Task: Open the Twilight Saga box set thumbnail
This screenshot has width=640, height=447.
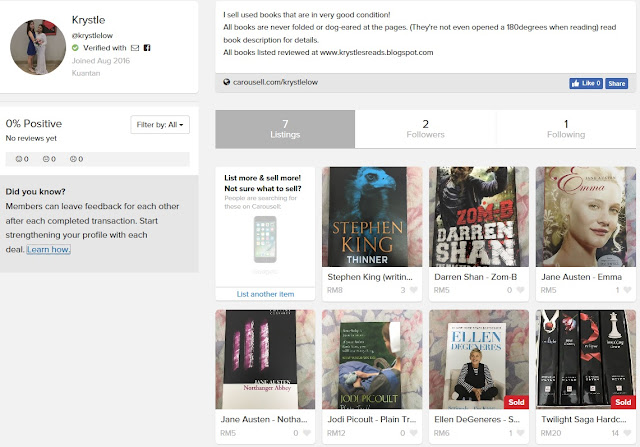Action: click(586, 359)
